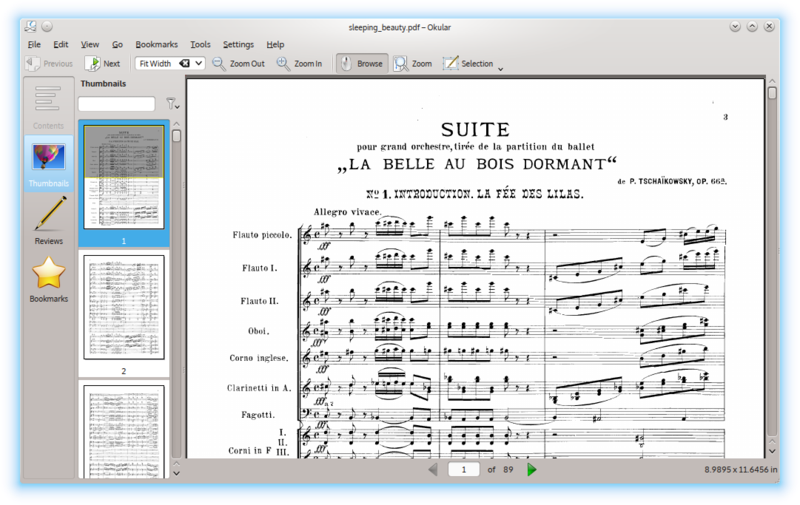800x505 pixels.
Task: Click the previous page arrow at bottom
Action: pos(433,469)
